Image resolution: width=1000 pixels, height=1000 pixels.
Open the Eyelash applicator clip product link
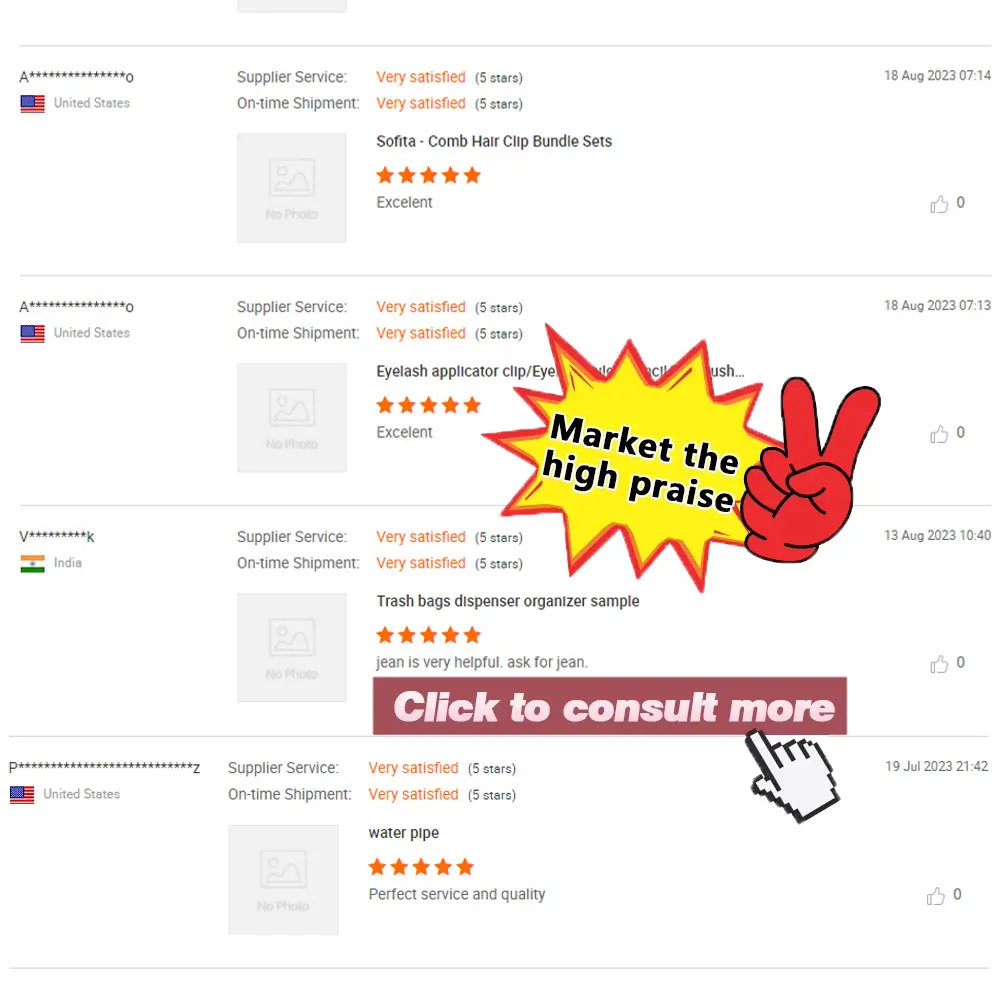point(466,371)
